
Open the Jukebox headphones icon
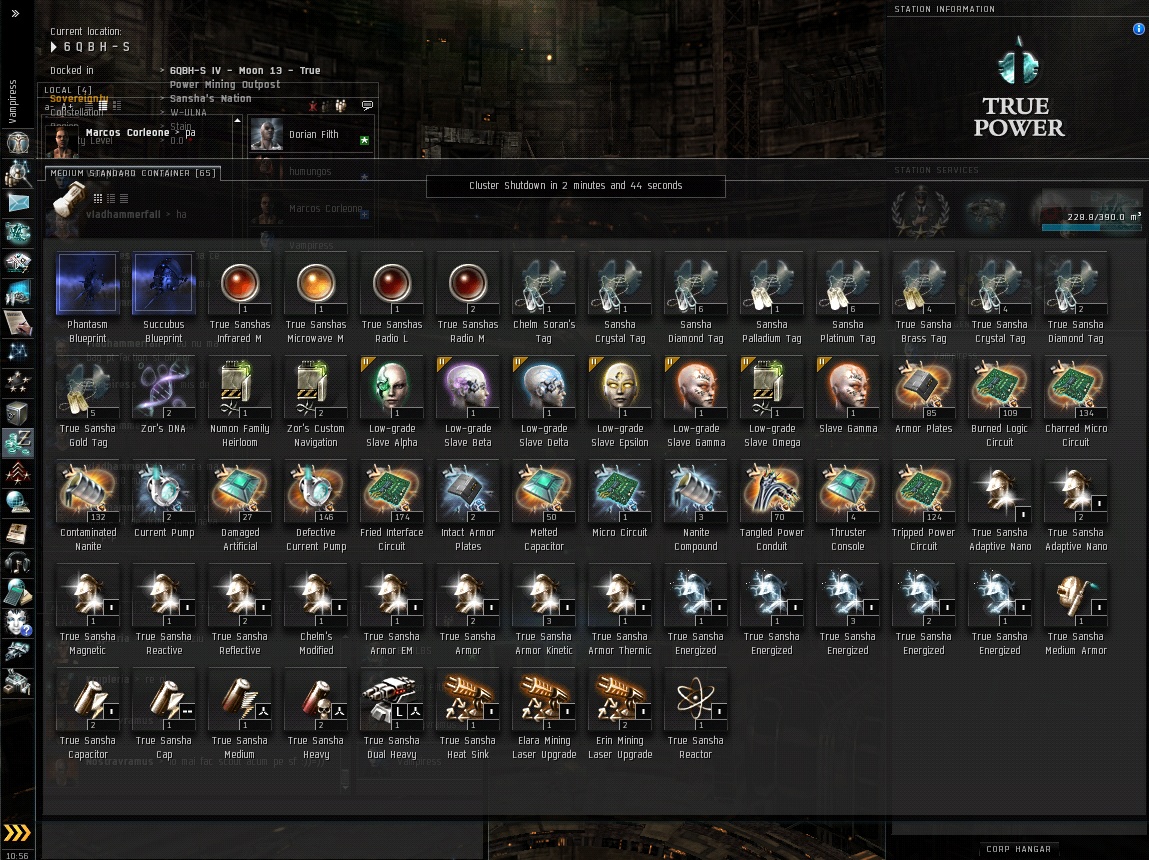point(18,563)
